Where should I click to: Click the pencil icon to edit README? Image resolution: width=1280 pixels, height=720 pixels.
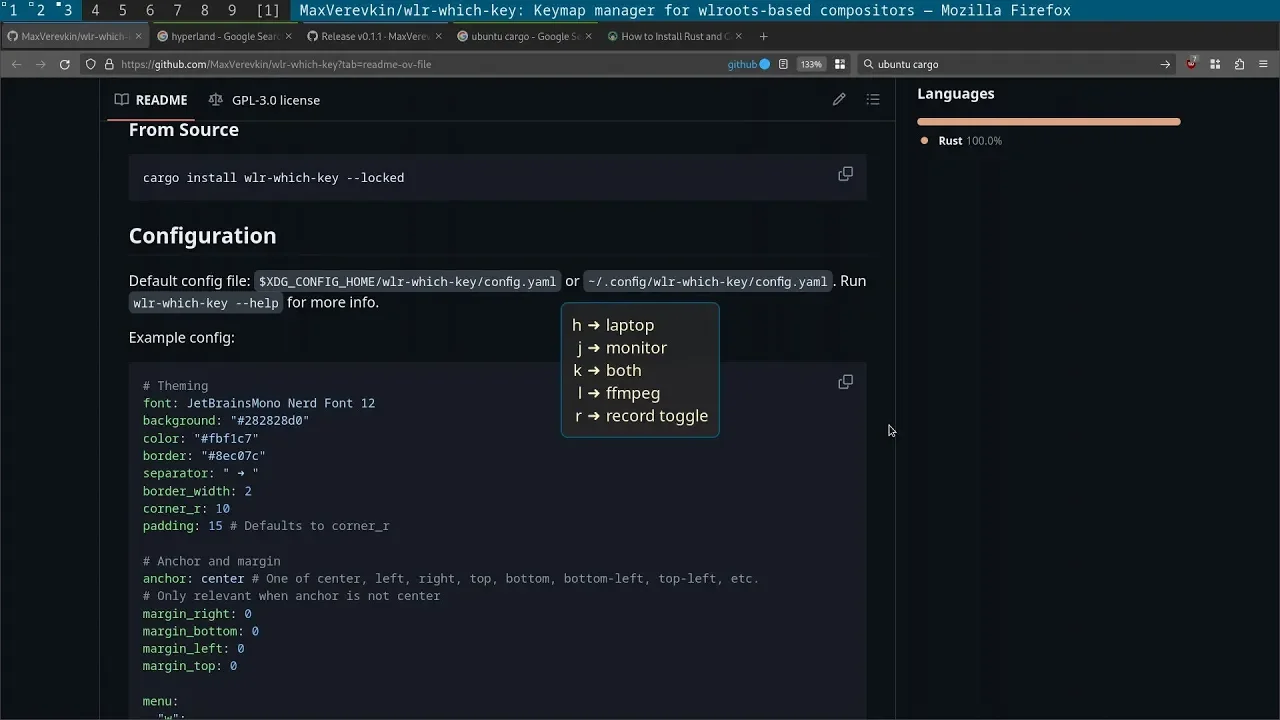point(839,100)
